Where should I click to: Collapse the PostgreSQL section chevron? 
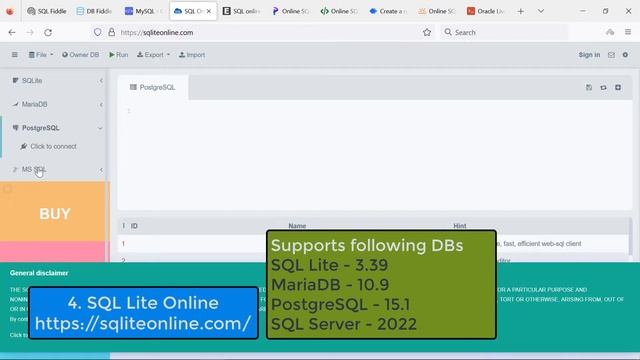(100, 128)
